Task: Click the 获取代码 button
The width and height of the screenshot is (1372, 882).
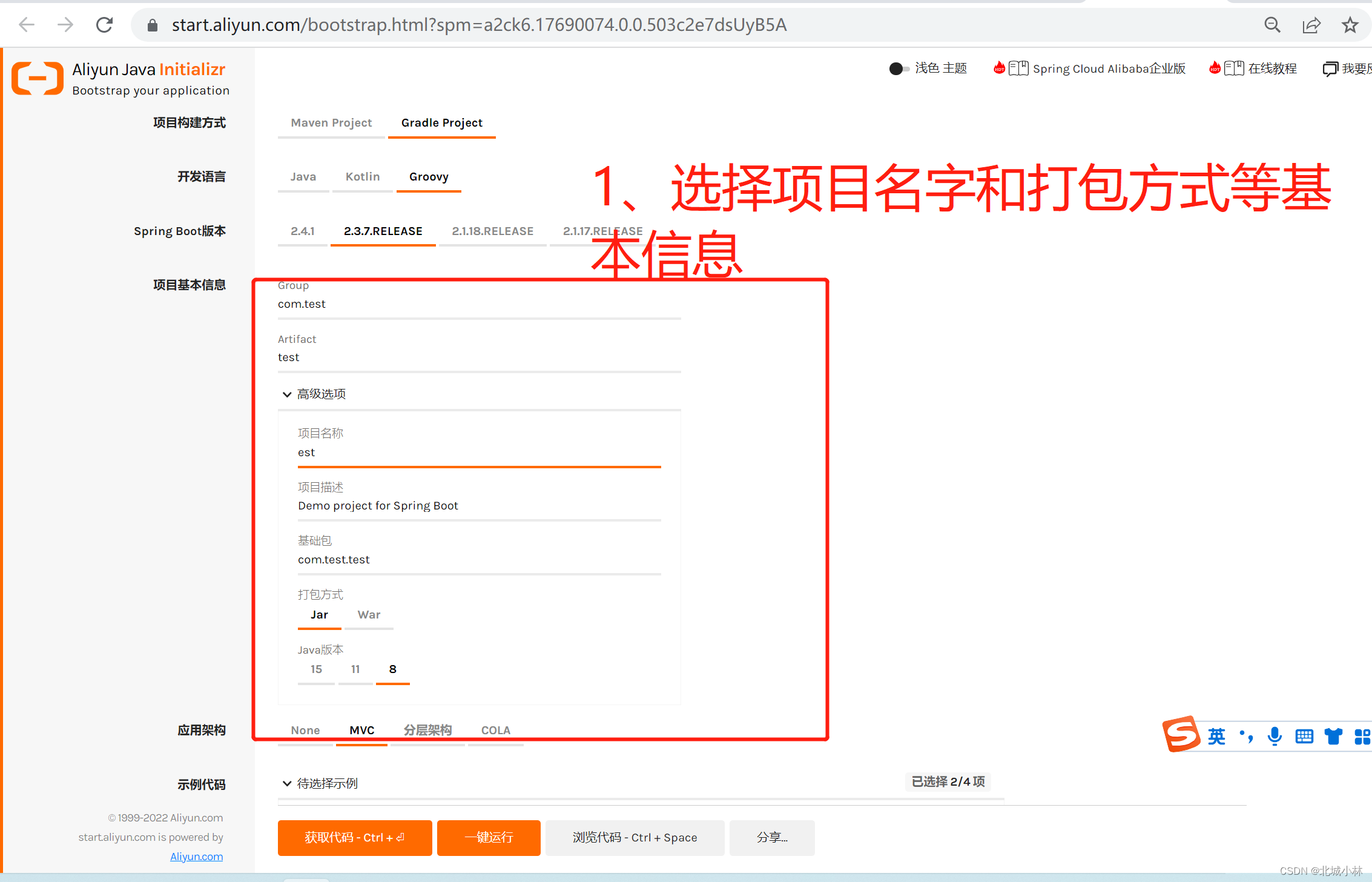Action: pos(355,838)
